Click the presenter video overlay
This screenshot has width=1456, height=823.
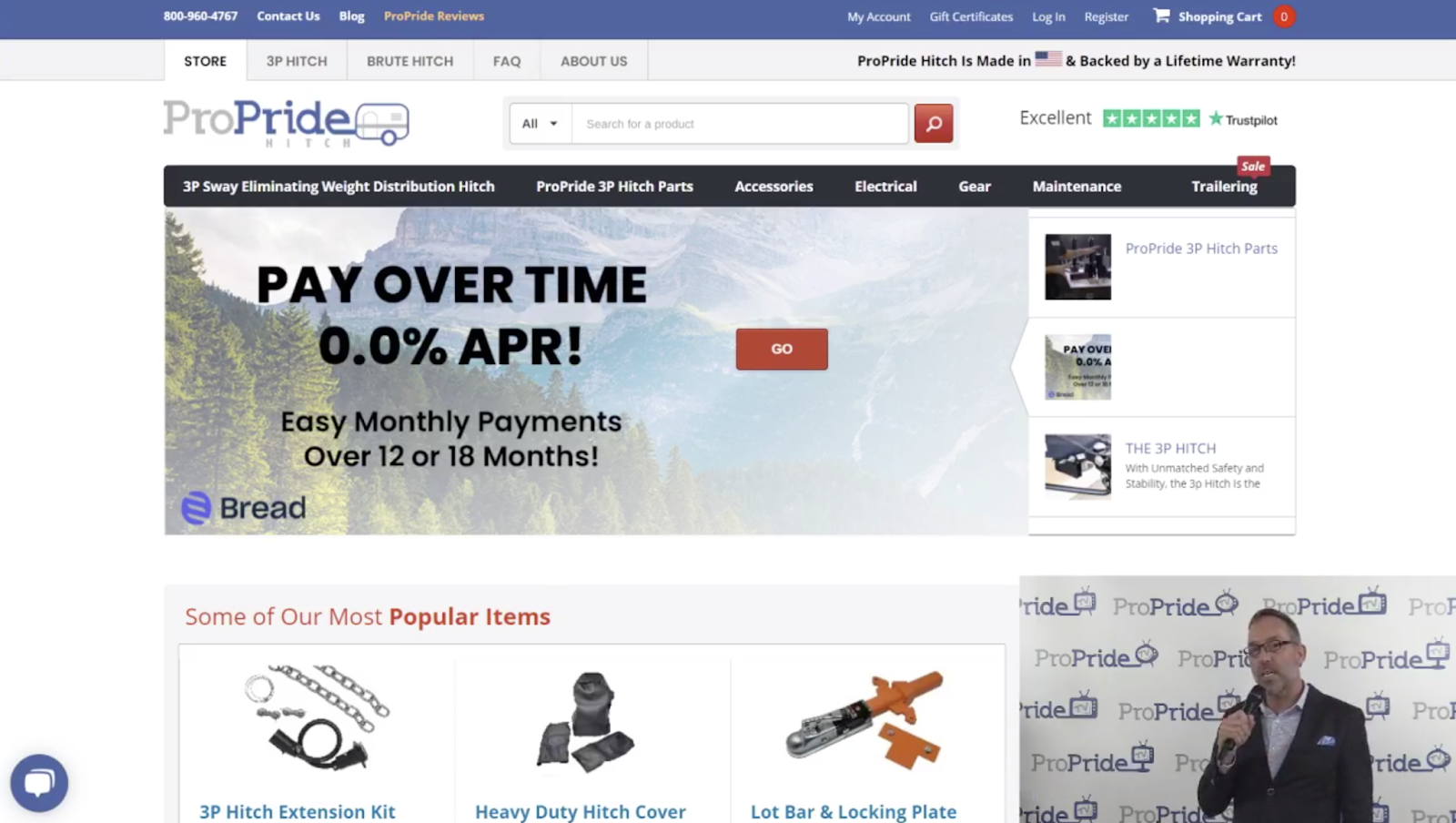pyautogui.click(x=1238, y=699)
